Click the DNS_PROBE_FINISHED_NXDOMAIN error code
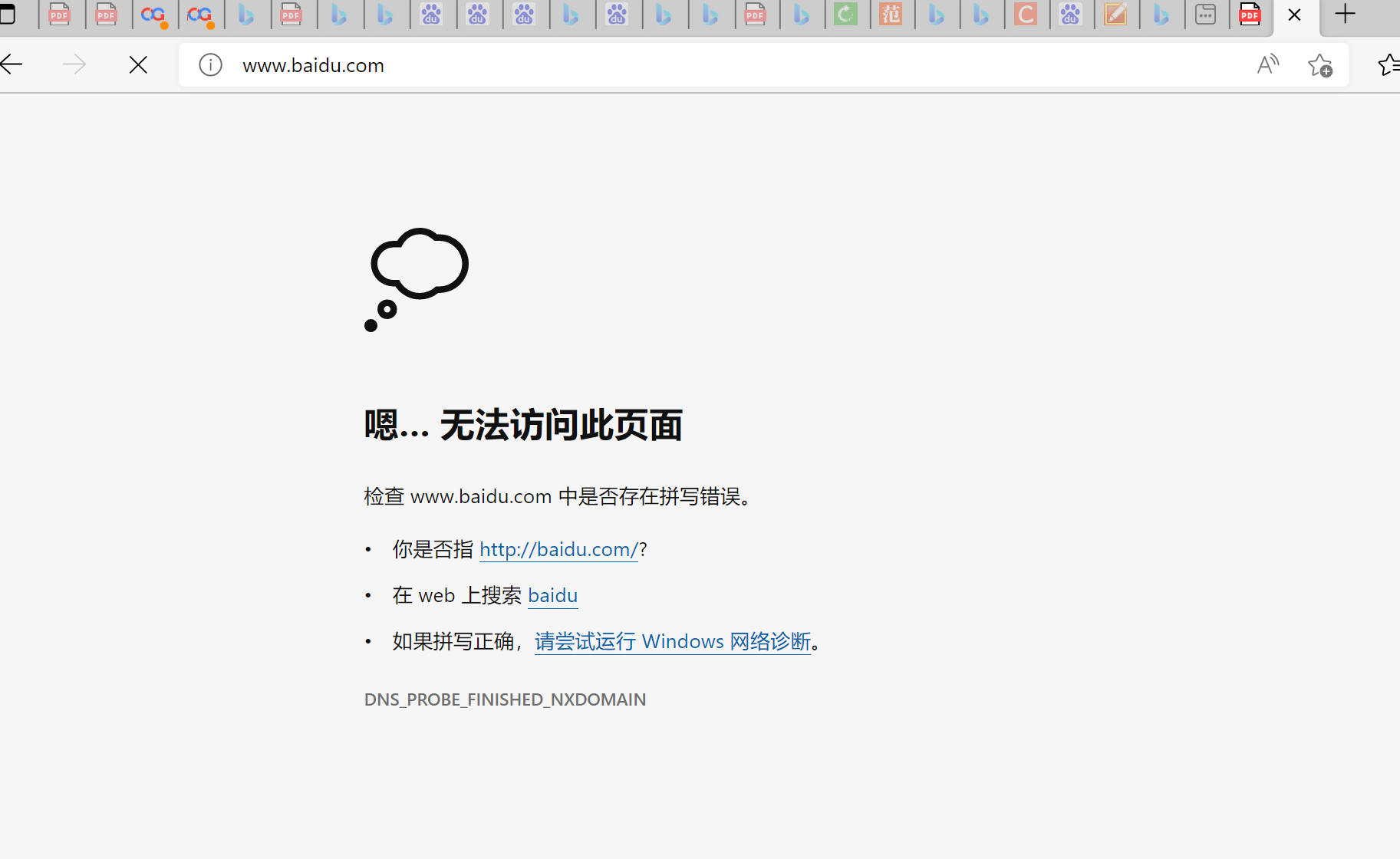The height and width of the screenshot is (859, 1400). (505, 699)
